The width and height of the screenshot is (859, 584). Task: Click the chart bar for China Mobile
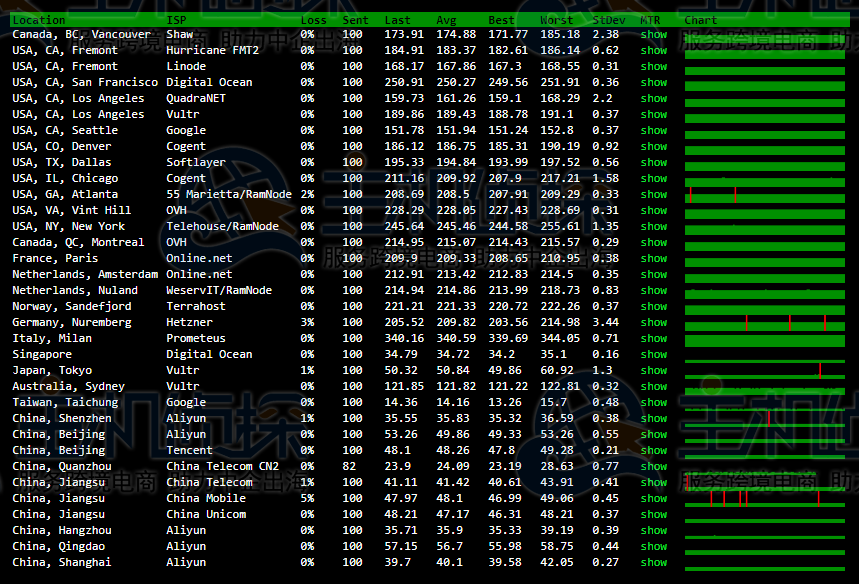764,499
